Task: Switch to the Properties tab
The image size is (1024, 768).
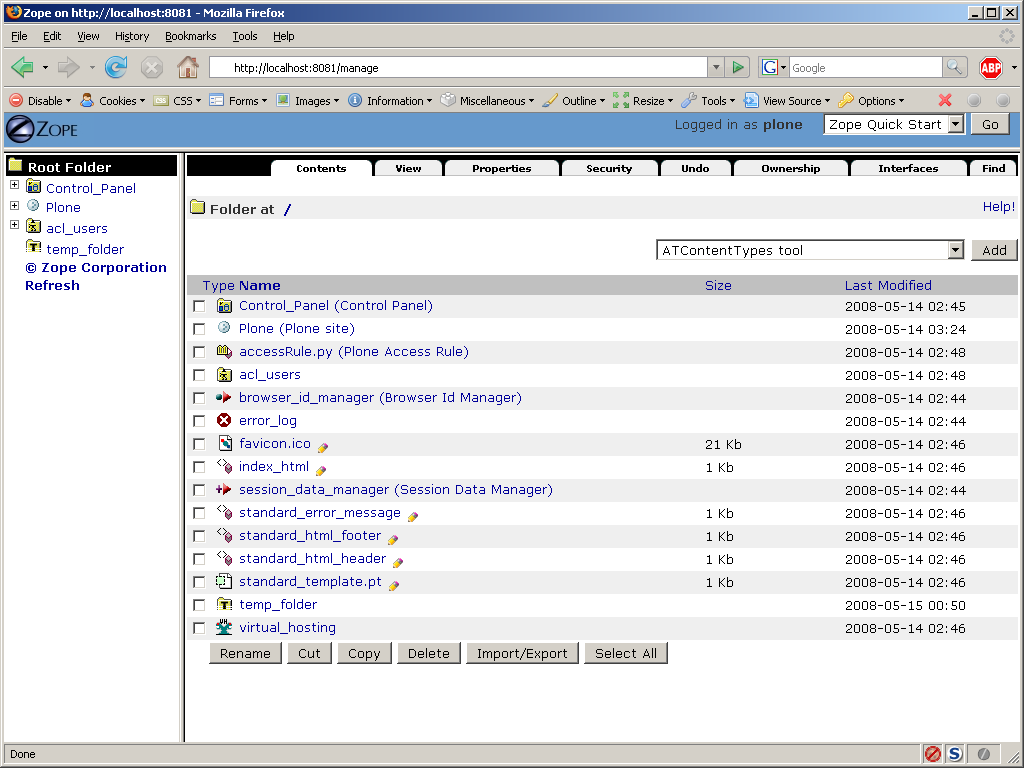Action: coord(502,168)
